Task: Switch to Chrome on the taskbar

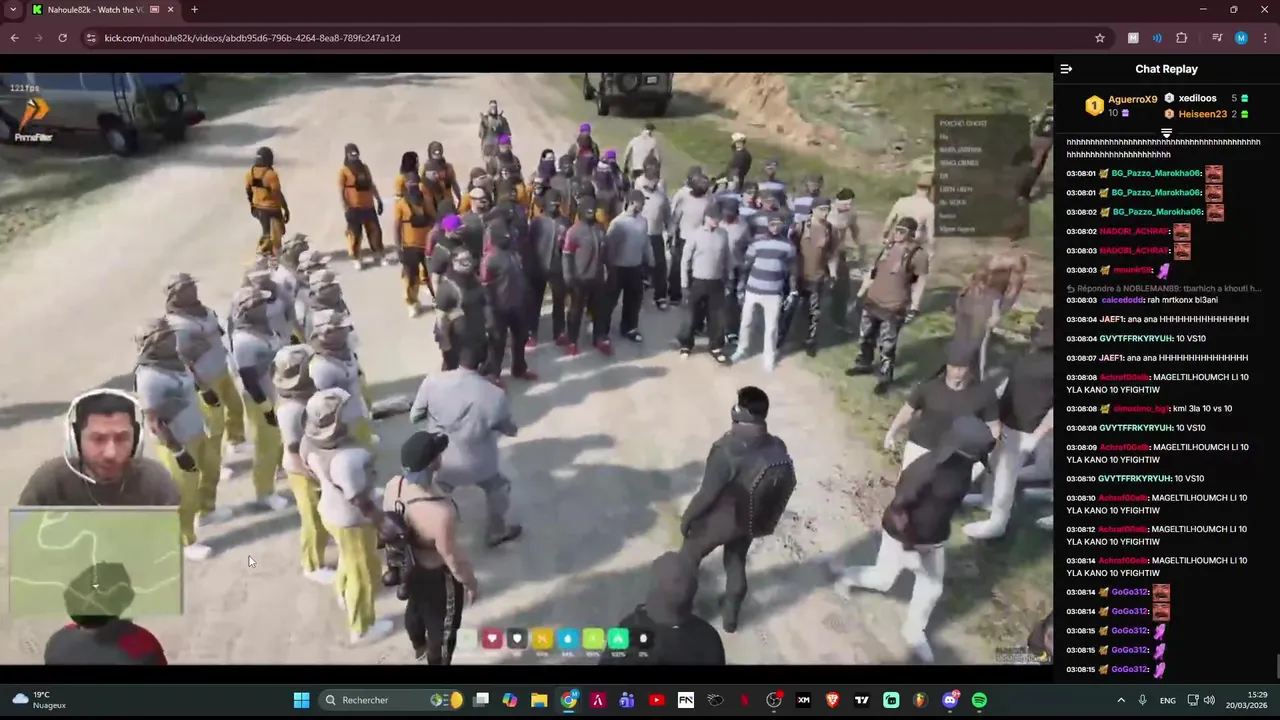Action: point(568,700)
